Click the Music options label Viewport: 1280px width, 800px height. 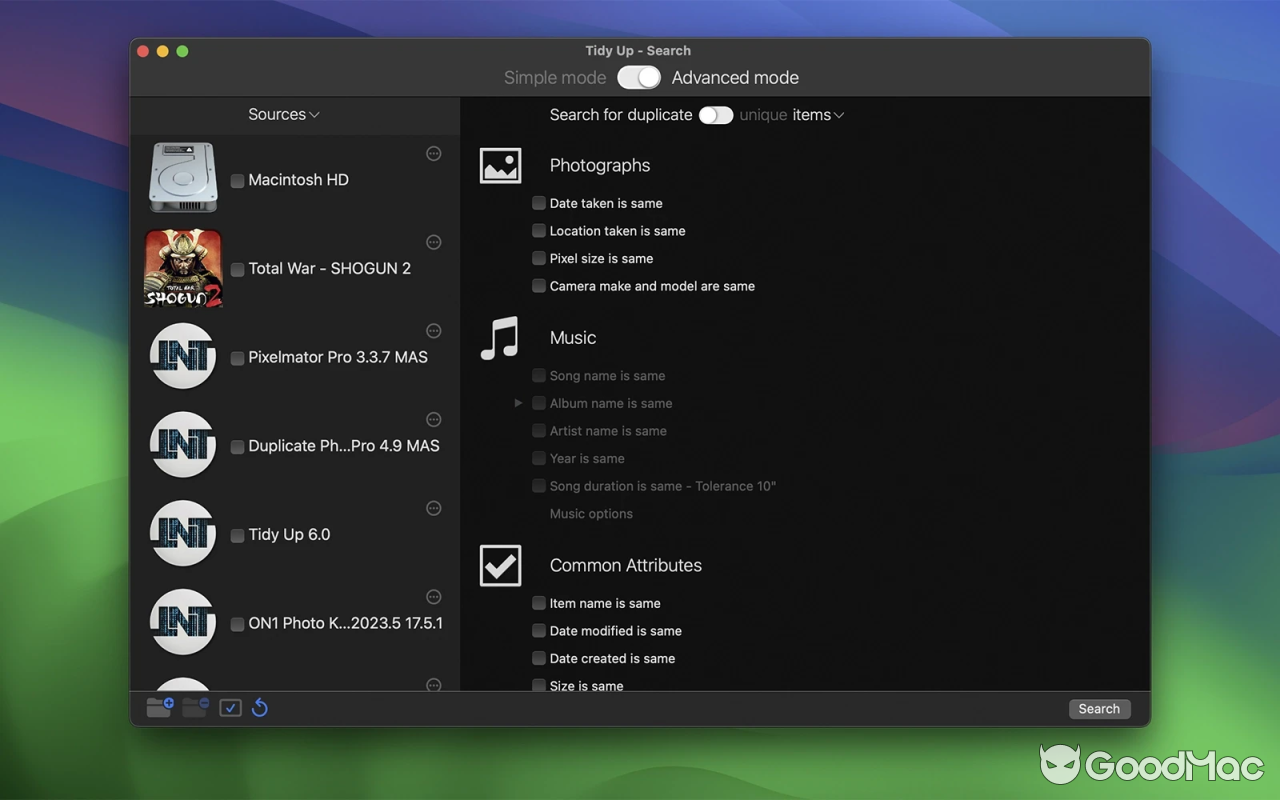pos(591,513)
